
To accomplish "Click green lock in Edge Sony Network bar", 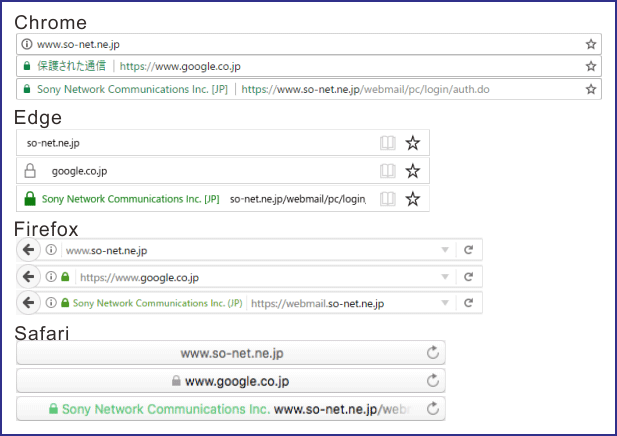I will pos(30,199).
